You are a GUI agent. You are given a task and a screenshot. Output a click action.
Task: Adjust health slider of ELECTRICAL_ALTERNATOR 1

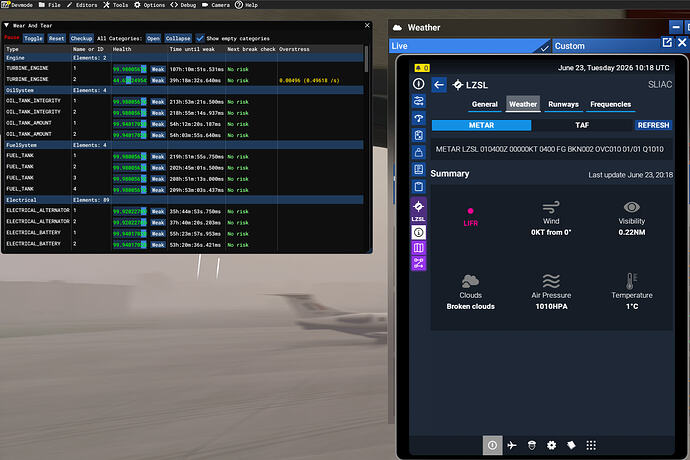(x=130, y=212)
